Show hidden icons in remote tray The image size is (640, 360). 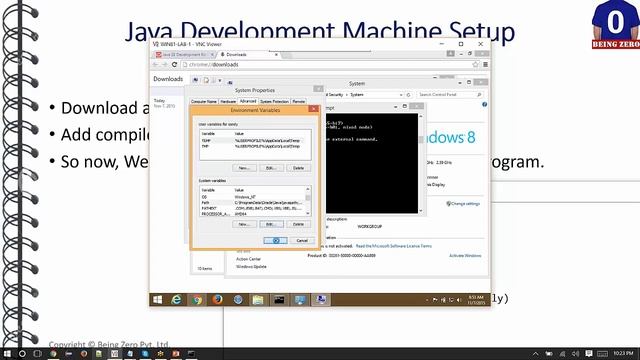(x=427, y=300)
